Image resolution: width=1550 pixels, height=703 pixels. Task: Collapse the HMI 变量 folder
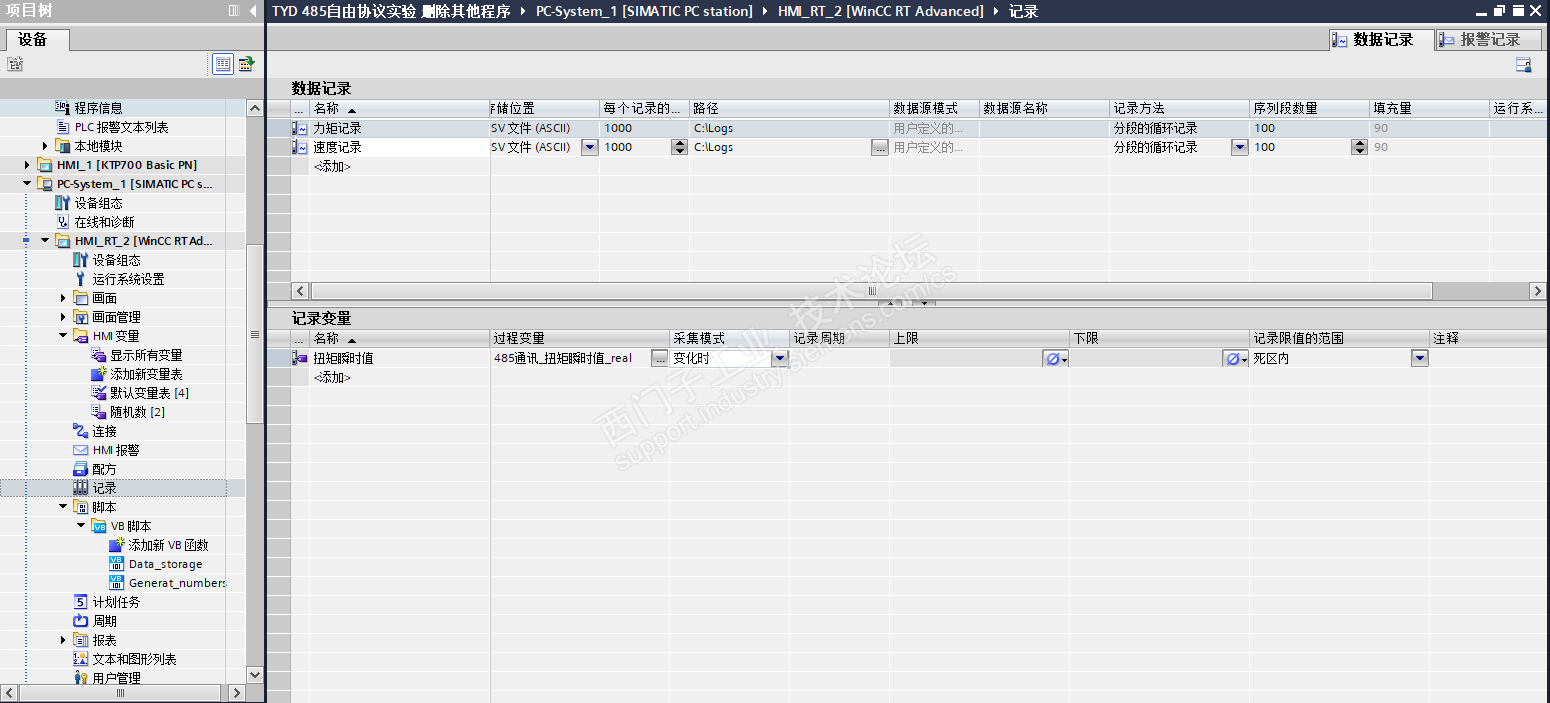pos(63,336)
